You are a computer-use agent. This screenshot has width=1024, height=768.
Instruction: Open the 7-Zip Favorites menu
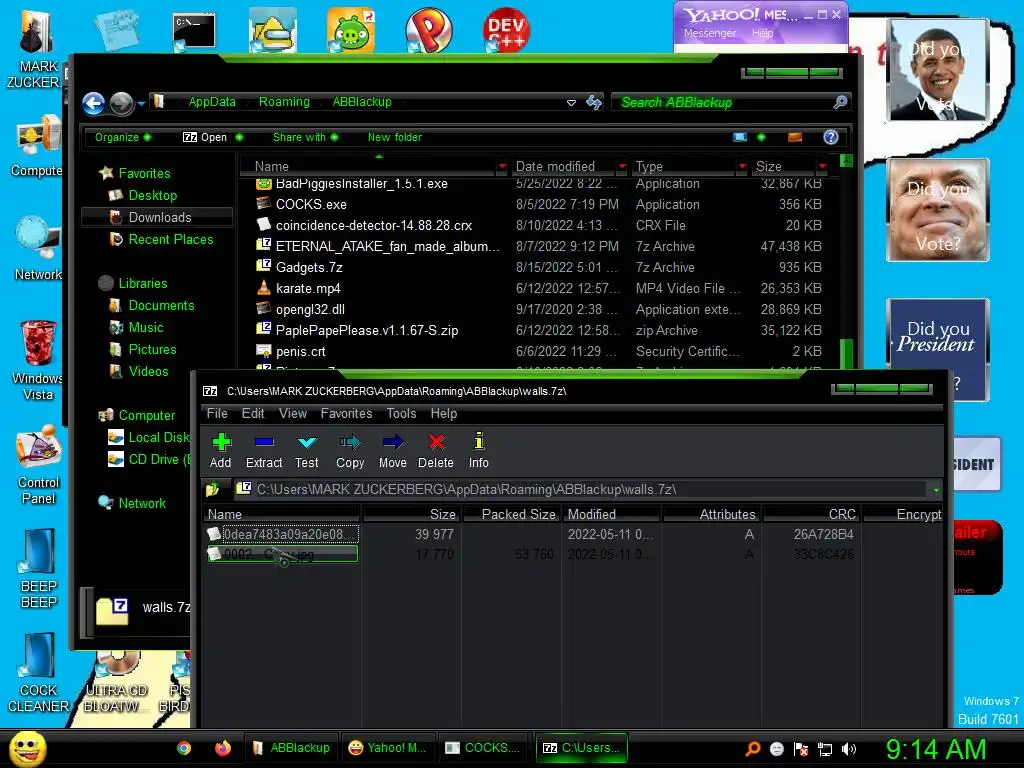point(346,413)
